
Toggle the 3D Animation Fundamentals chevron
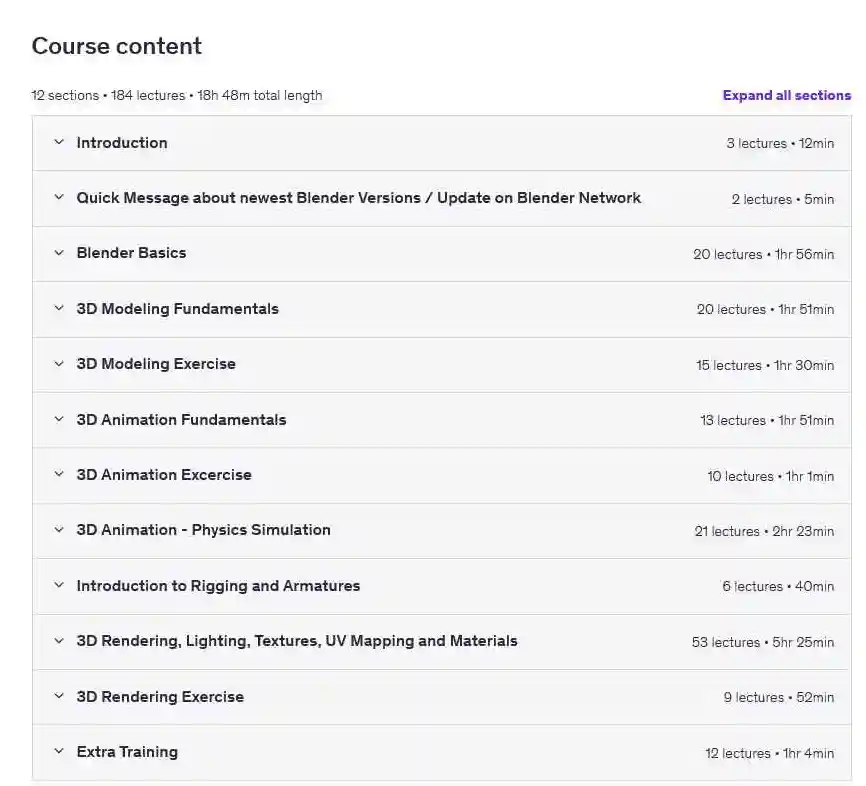[x=59, y=419]
